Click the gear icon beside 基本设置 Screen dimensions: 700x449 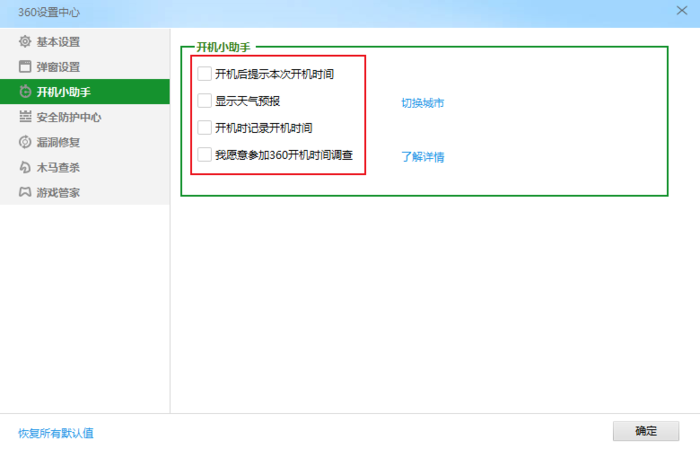pos(25,42)
